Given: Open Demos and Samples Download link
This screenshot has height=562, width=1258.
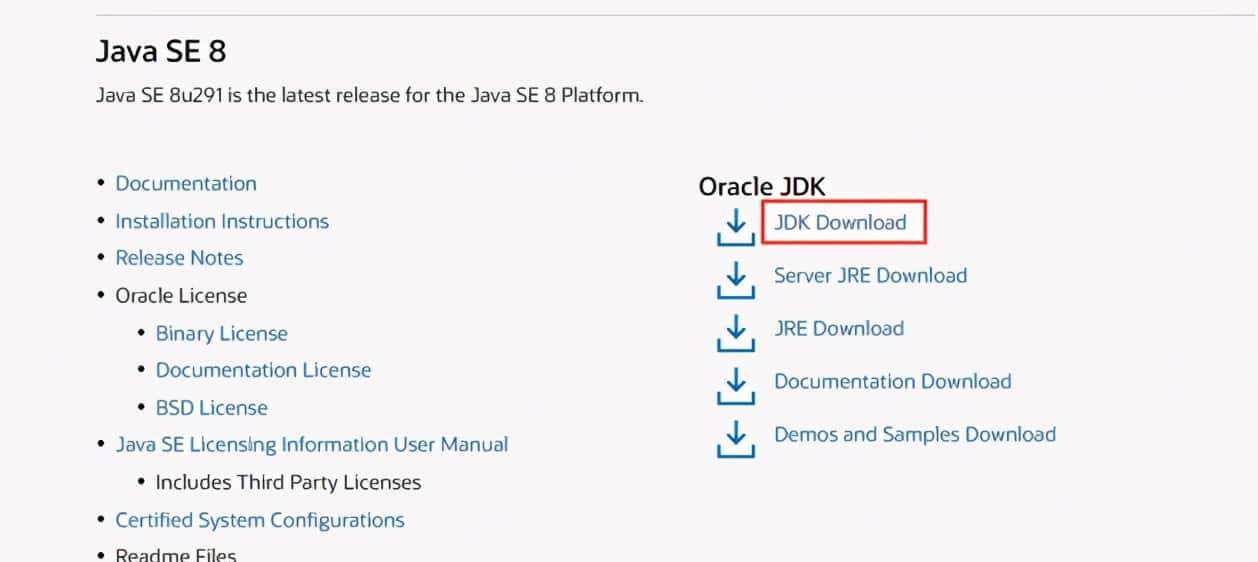Looking at the screenshot, I should (x=915, y=434).
